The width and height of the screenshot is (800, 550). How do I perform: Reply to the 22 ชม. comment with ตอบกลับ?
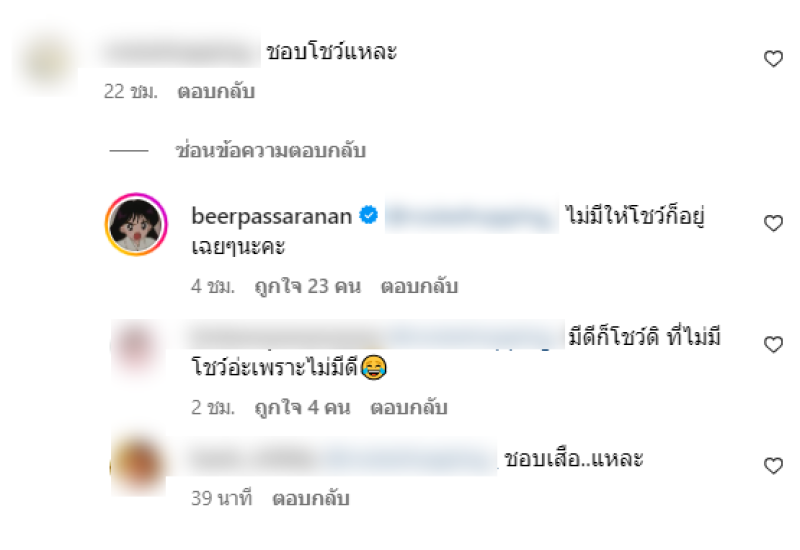[x=216, y=92]
